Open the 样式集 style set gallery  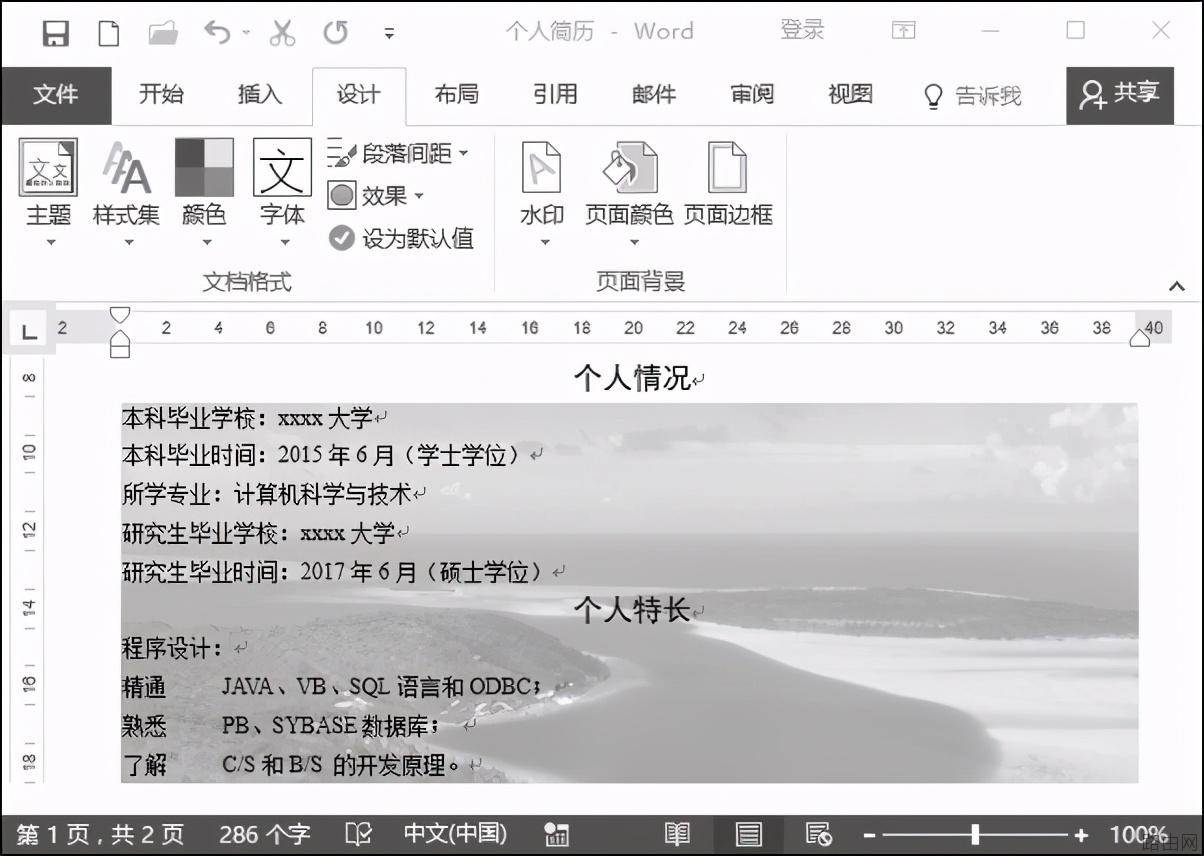pyautogui.click(x=126, y=192)
